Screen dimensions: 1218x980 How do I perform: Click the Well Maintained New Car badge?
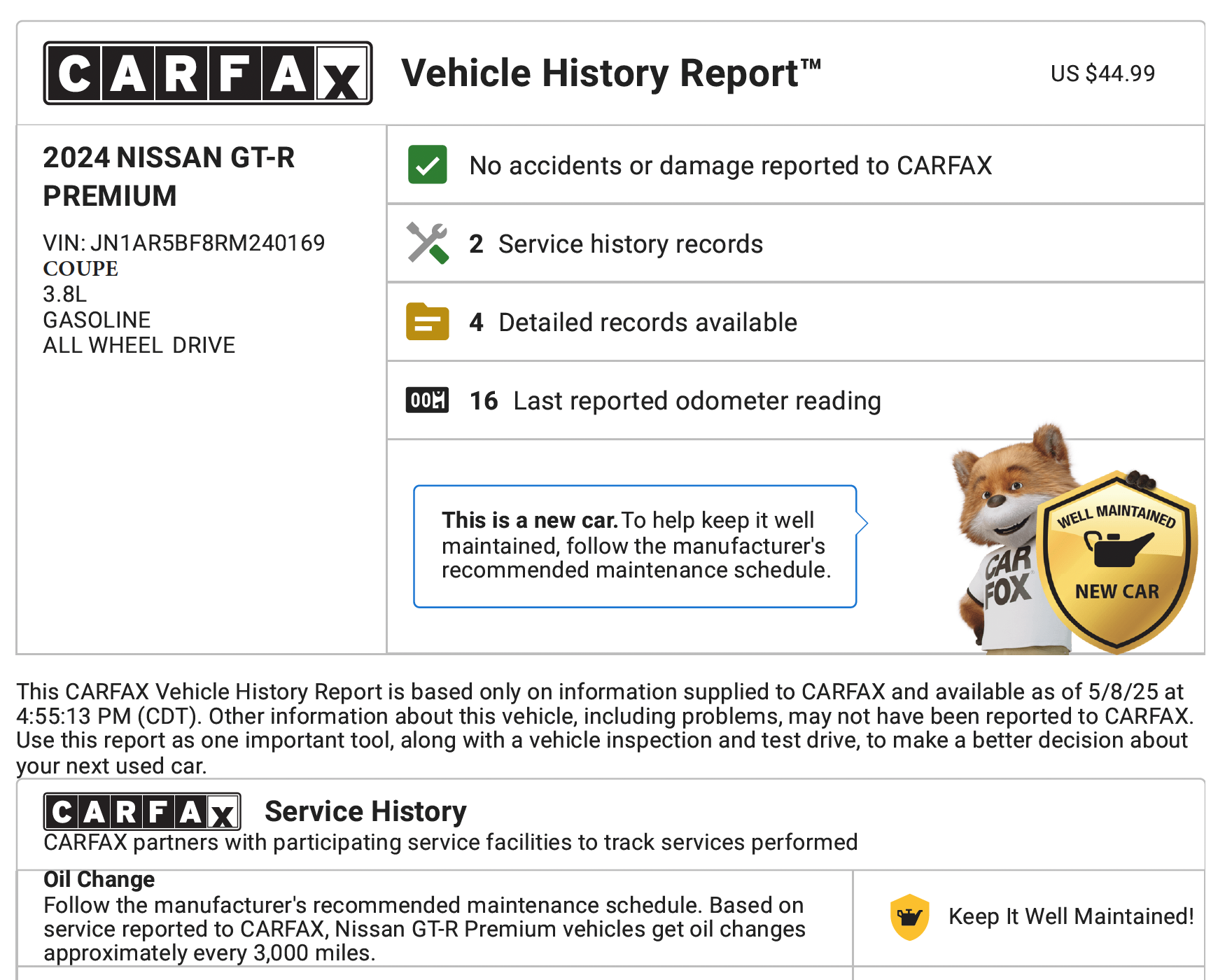(1117, 560)
